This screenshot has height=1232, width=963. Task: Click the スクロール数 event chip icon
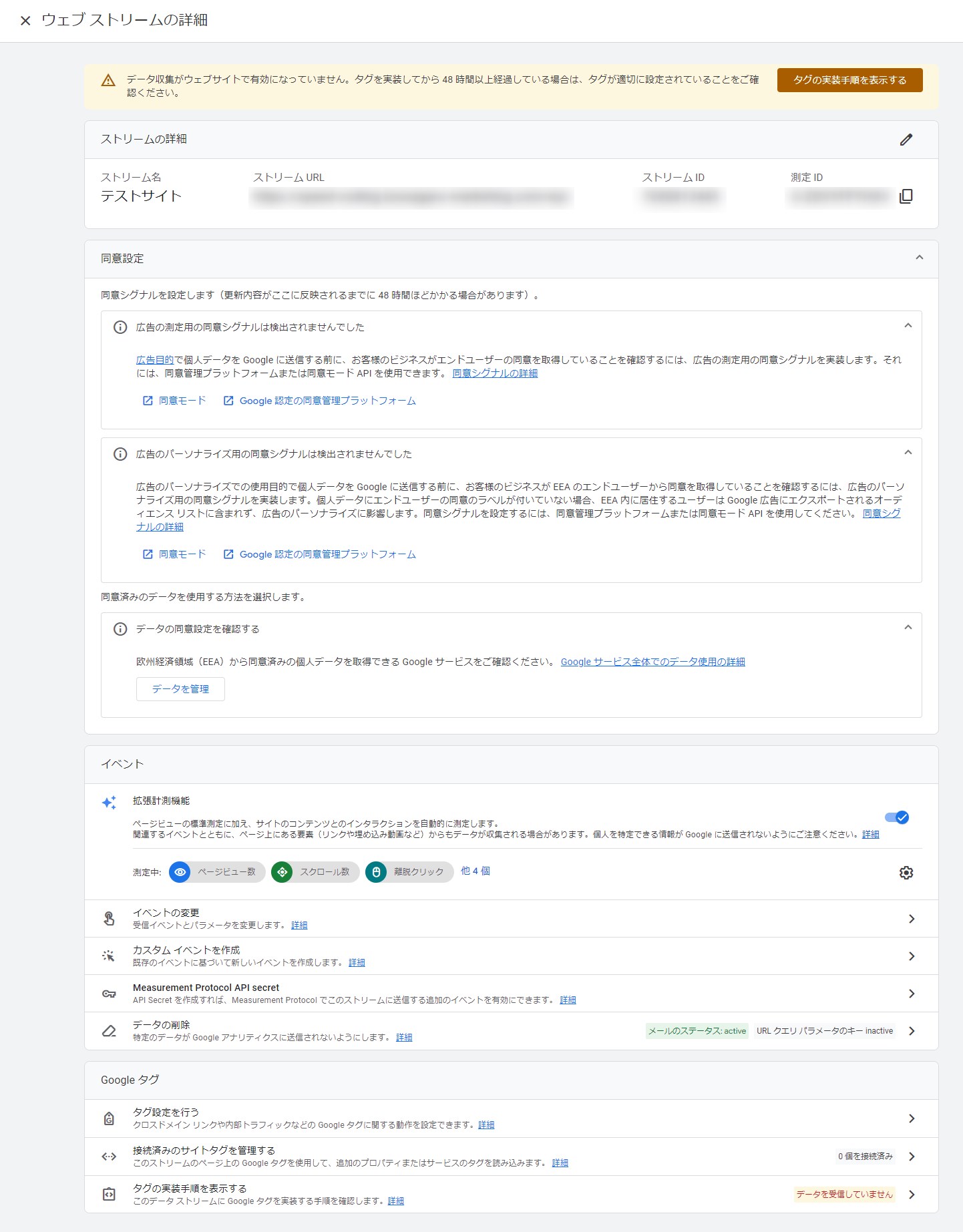pos(282,872)
